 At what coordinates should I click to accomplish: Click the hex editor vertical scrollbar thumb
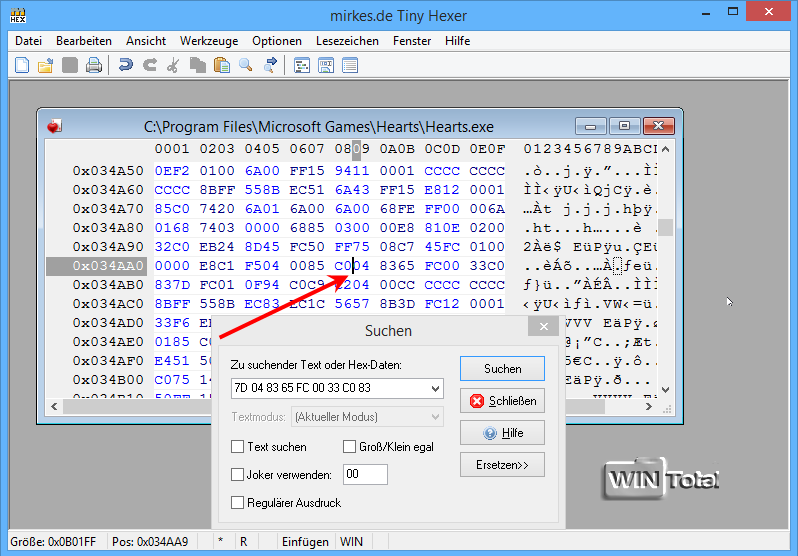666,227
